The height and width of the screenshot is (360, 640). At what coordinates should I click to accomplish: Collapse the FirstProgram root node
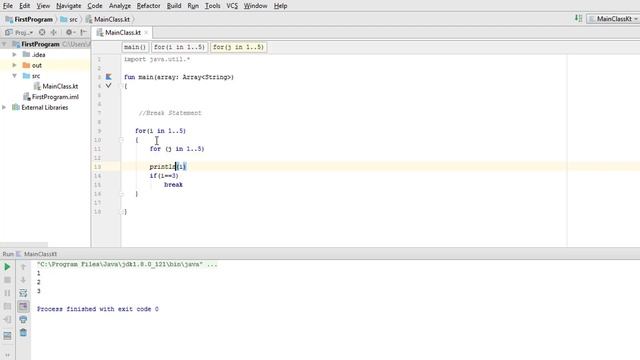(x=4, y=44)
